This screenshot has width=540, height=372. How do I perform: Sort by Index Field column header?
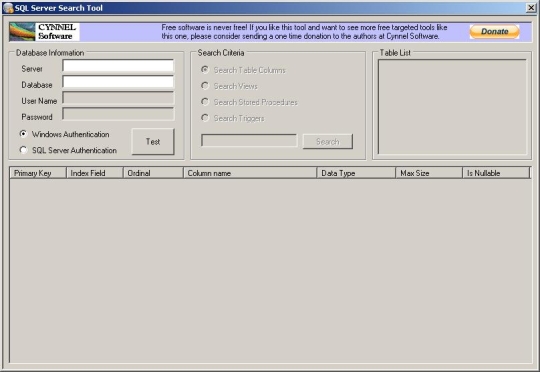point(95,173)
